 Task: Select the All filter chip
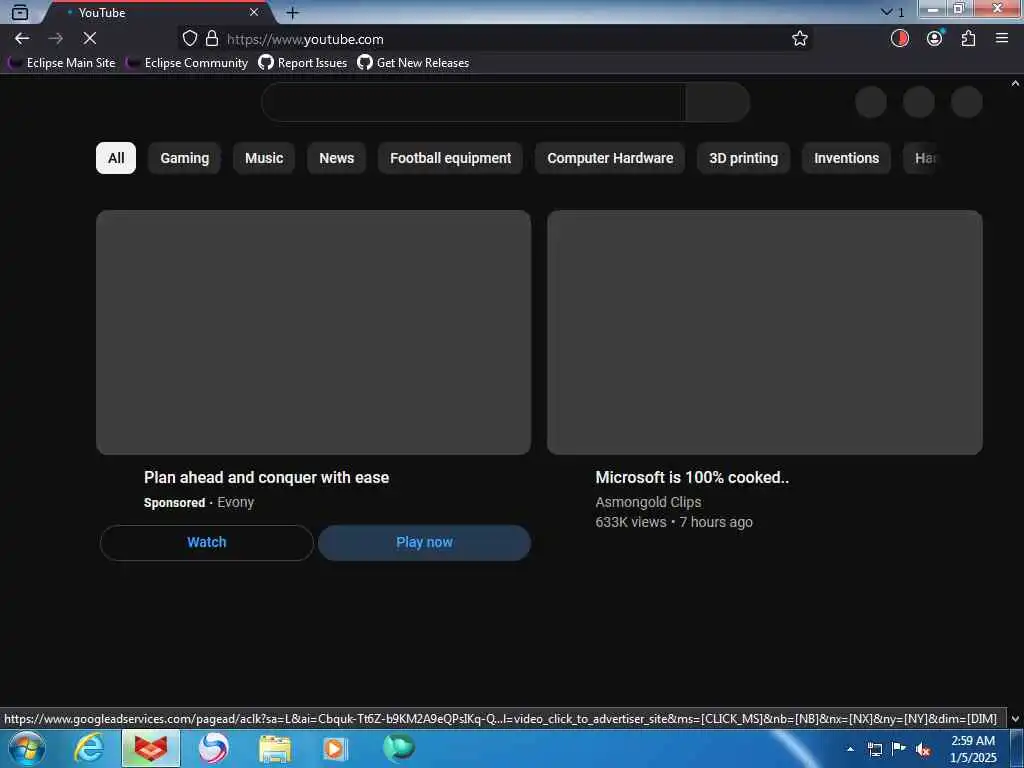click(x=116, y=158)
